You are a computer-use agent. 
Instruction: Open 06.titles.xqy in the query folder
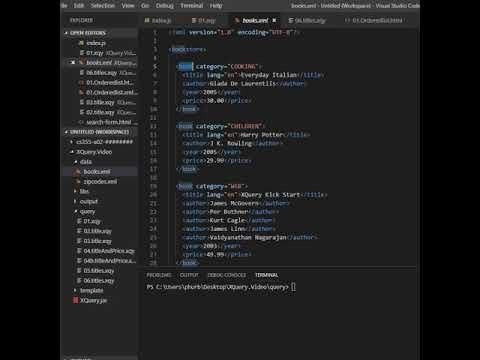pos(99,281)
